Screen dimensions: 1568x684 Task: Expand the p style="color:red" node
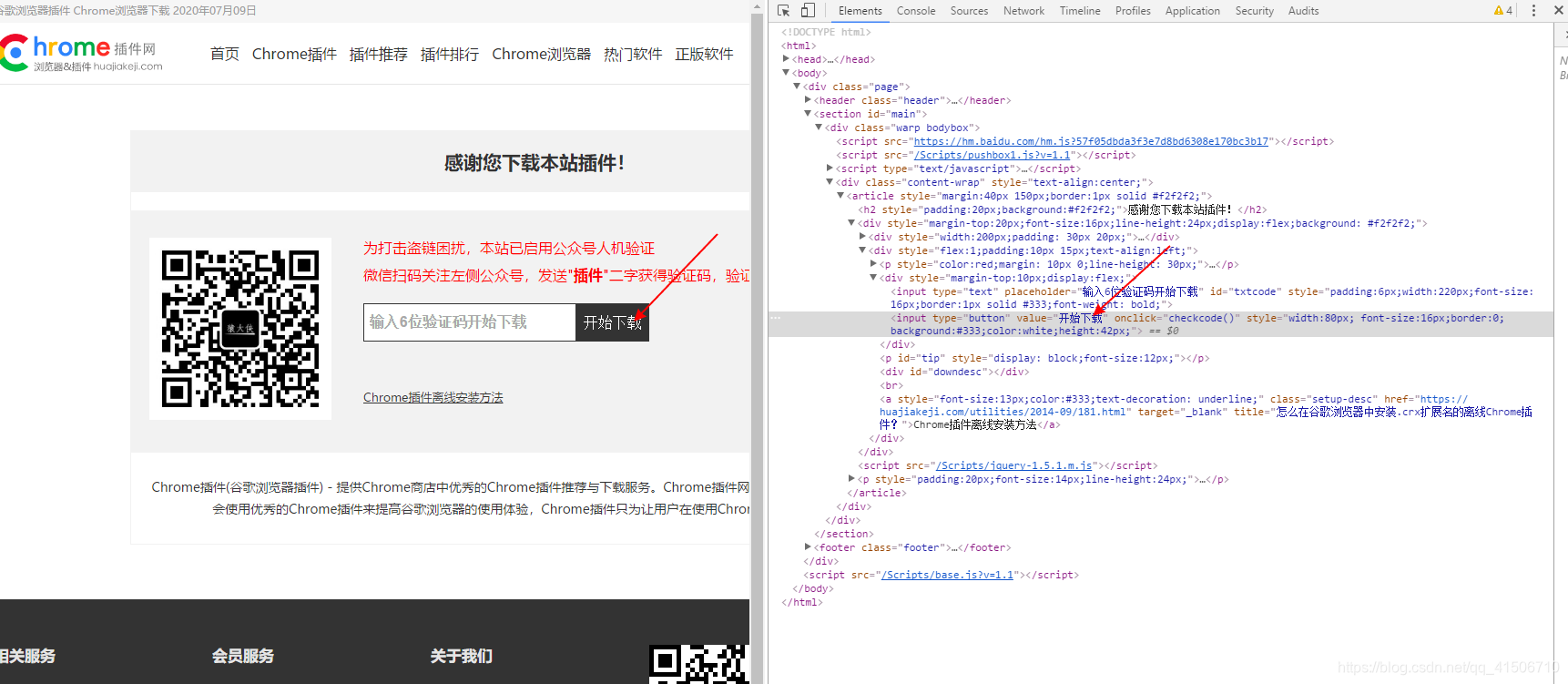(x=873, y=264)
